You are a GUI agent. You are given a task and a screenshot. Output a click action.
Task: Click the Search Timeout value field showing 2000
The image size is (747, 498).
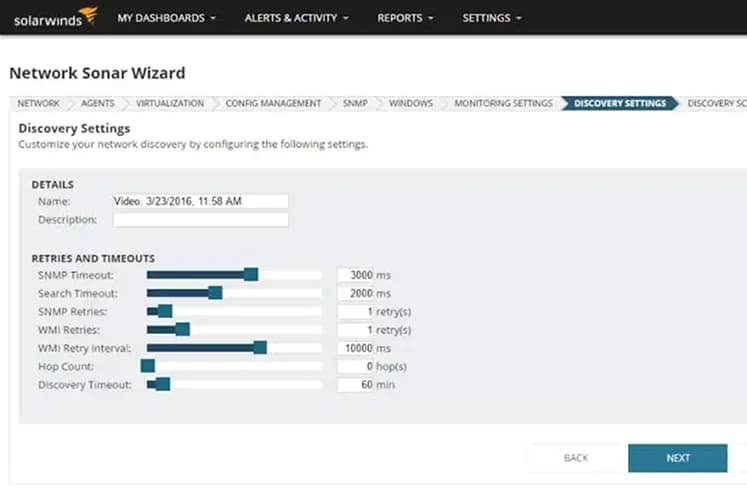tap(355, 293)
